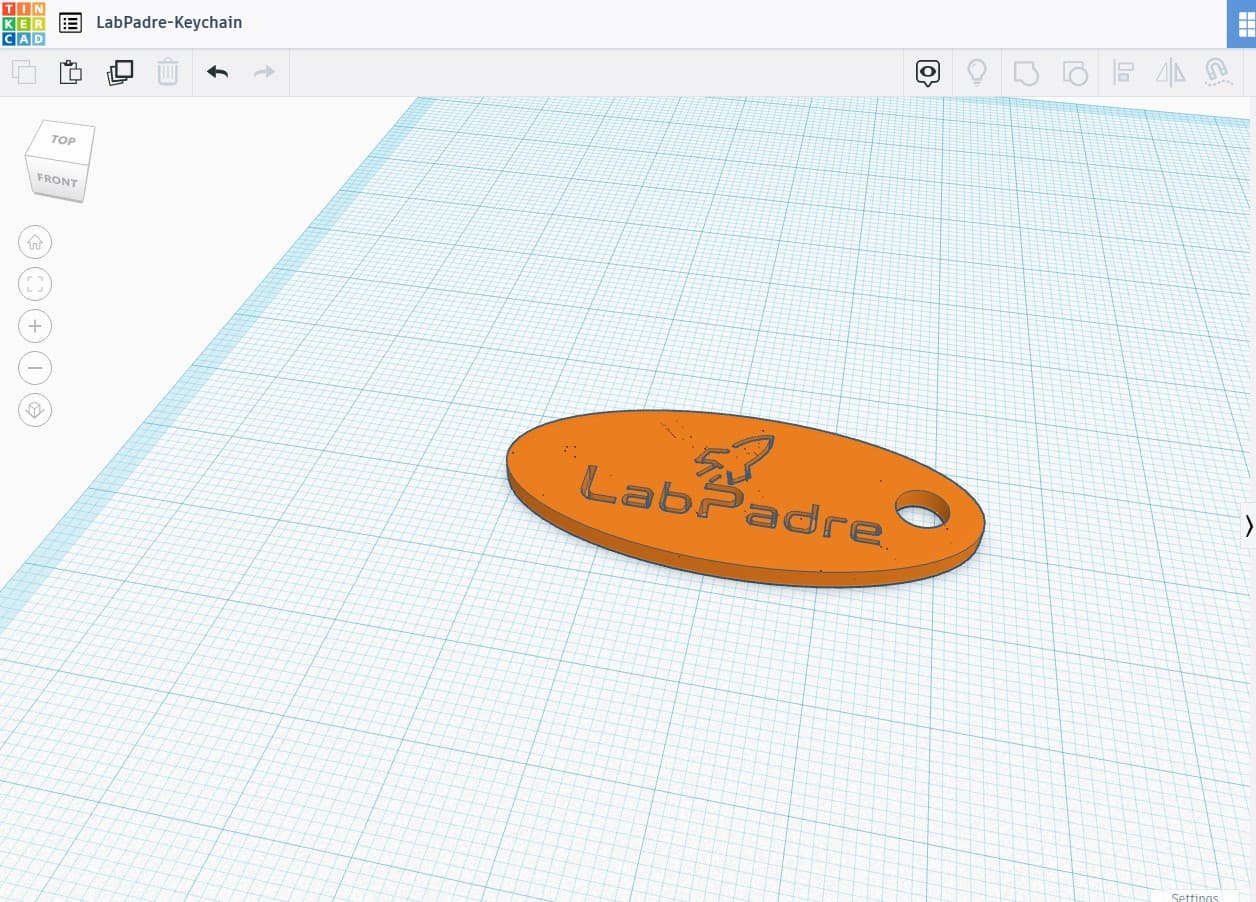Screen dimensions: 1256x902
Task: Click the Align tool icon
Action: (x=1123, y=72)
